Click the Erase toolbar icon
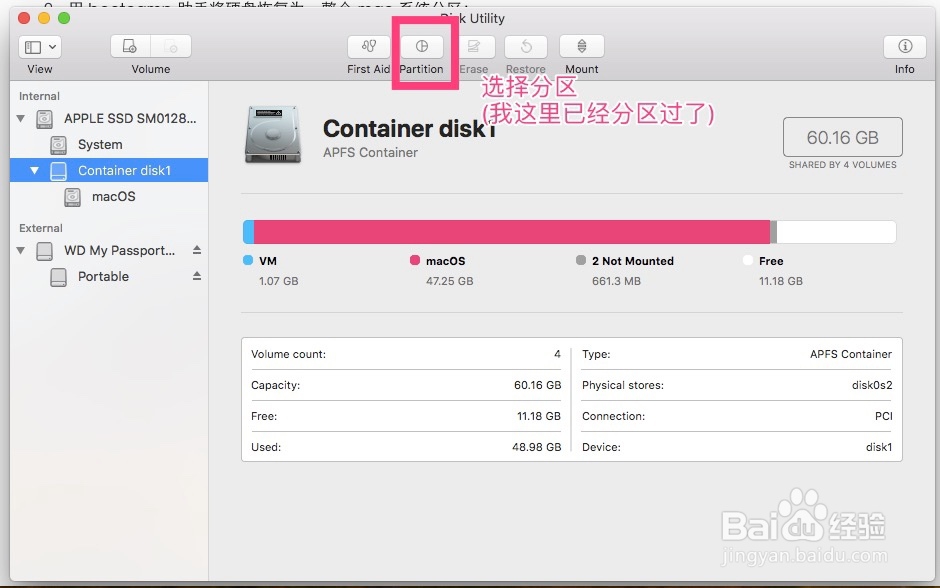 (474, 46)
